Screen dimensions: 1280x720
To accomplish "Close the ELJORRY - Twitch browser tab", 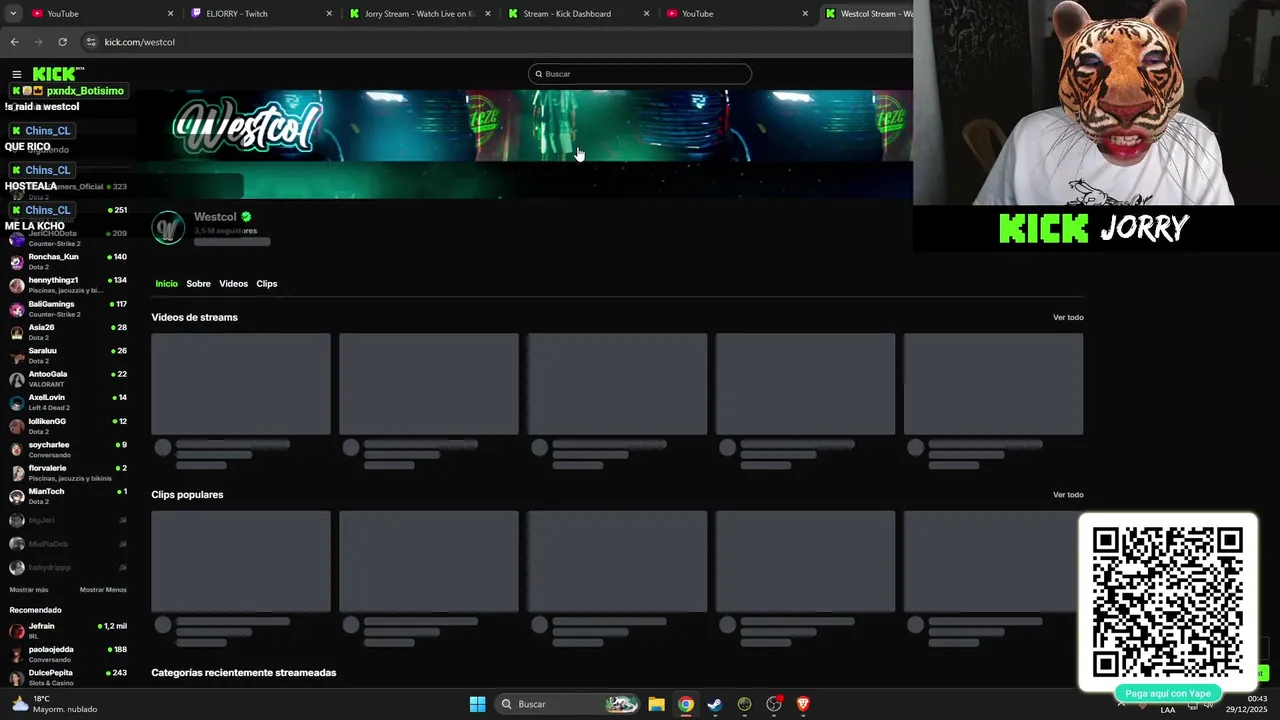I will click(x=329, y=14).
